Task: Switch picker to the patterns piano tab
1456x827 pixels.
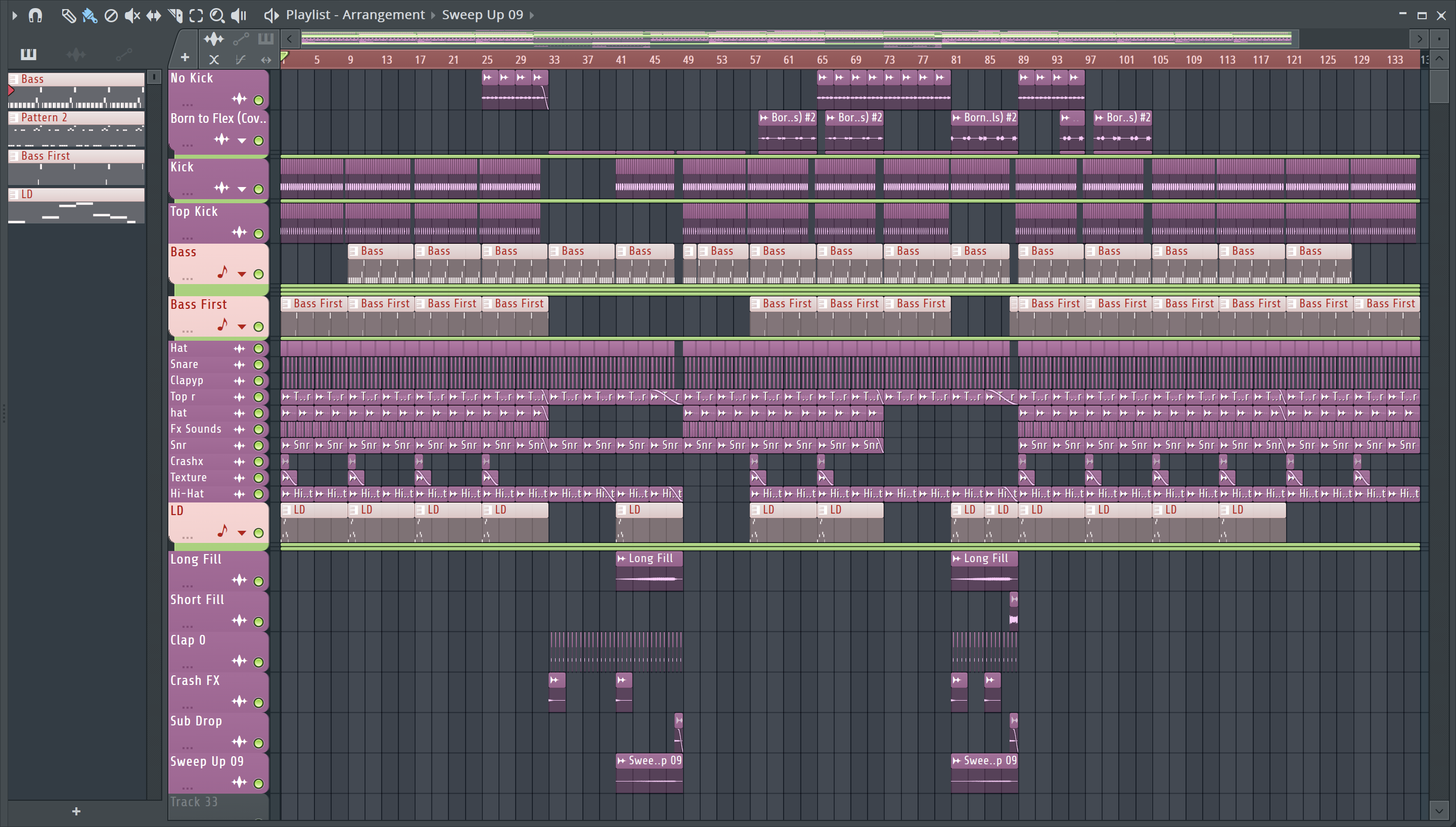Action: (28, 55)
